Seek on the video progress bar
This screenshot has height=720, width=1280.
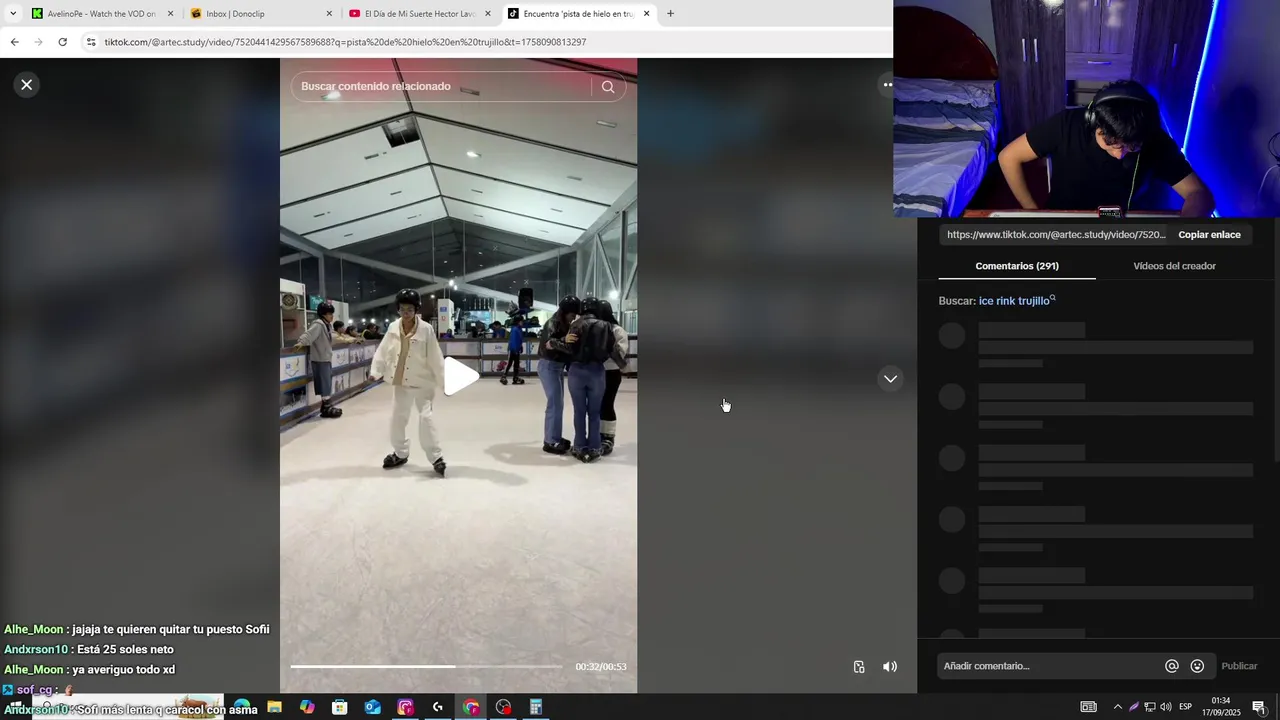pos(426,666)
